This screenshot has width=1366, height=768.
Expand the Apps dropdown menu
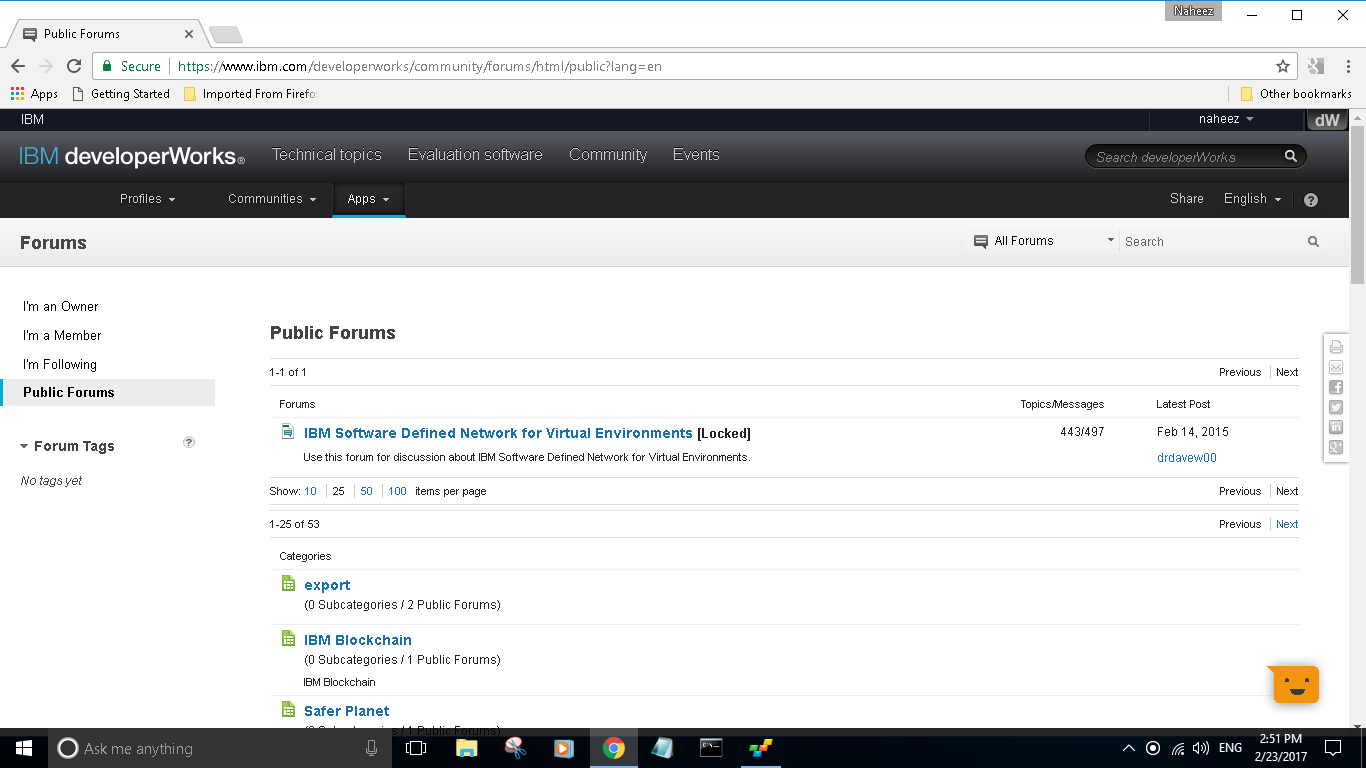coord(368,199)
